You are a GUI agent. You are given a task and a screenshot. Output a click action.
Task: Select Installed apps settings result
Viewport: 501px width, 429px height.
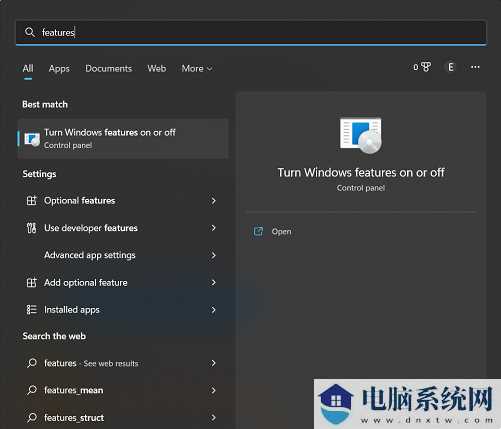coord(123,310)
